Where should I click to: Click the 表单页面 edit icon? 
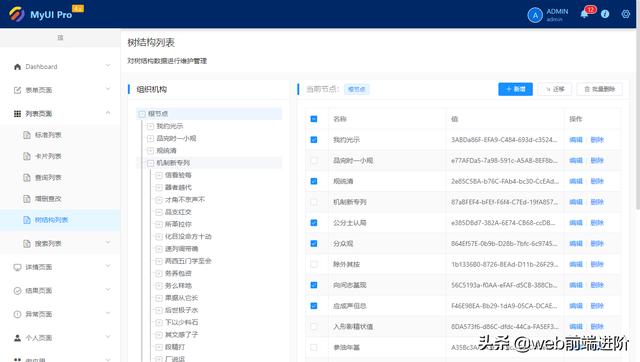[x=17, y=90]
